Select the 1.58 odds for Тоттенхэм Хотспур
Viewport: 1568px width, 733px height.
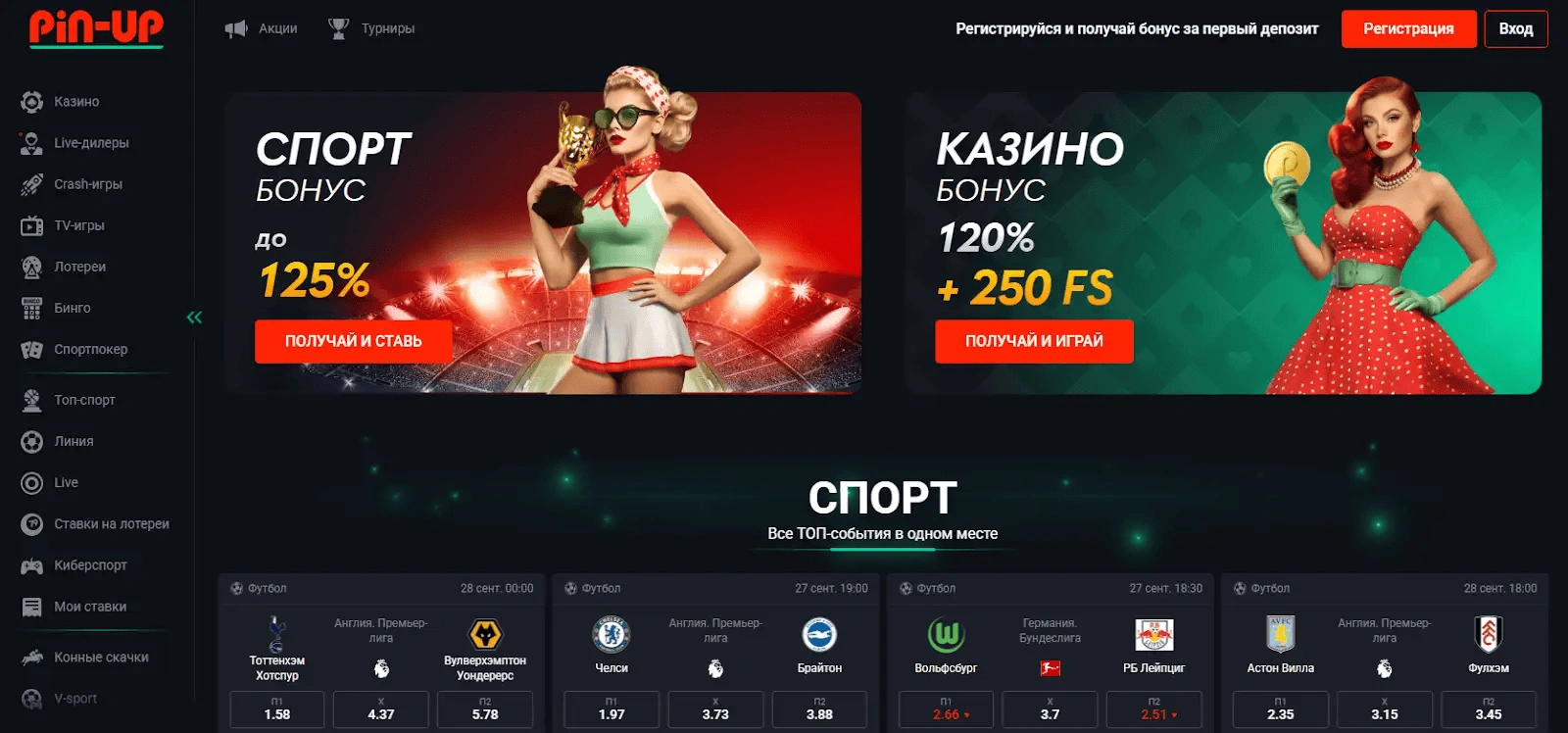pyautogui.click(x=277, y=709)
